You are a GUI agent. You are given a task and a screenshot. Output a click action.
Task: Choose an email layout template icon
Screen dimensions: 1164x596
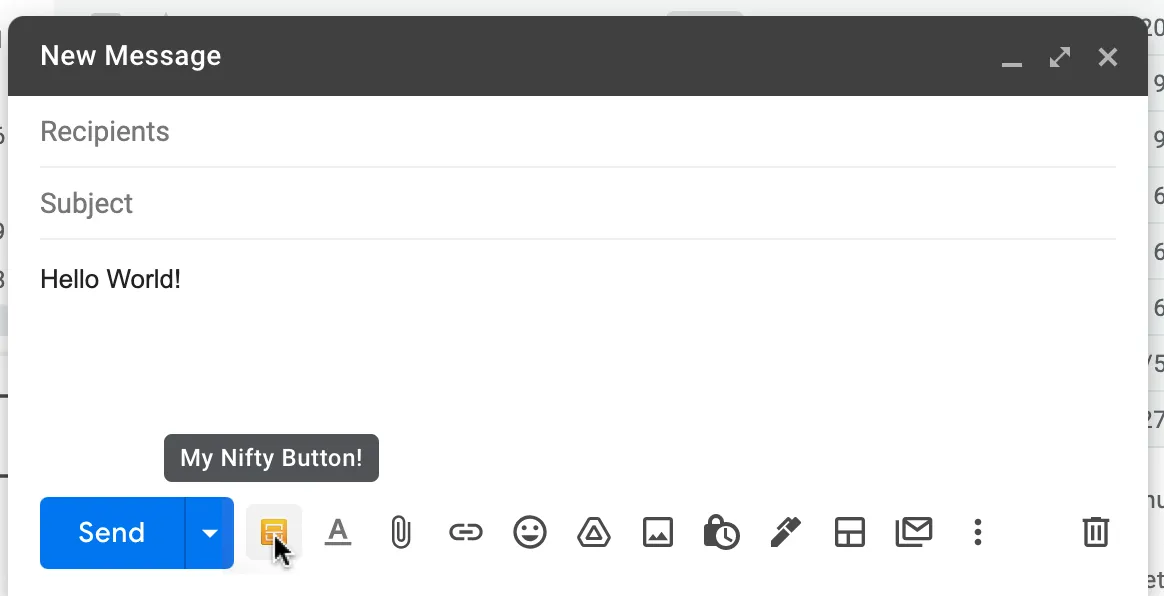(x=850, y=532)
